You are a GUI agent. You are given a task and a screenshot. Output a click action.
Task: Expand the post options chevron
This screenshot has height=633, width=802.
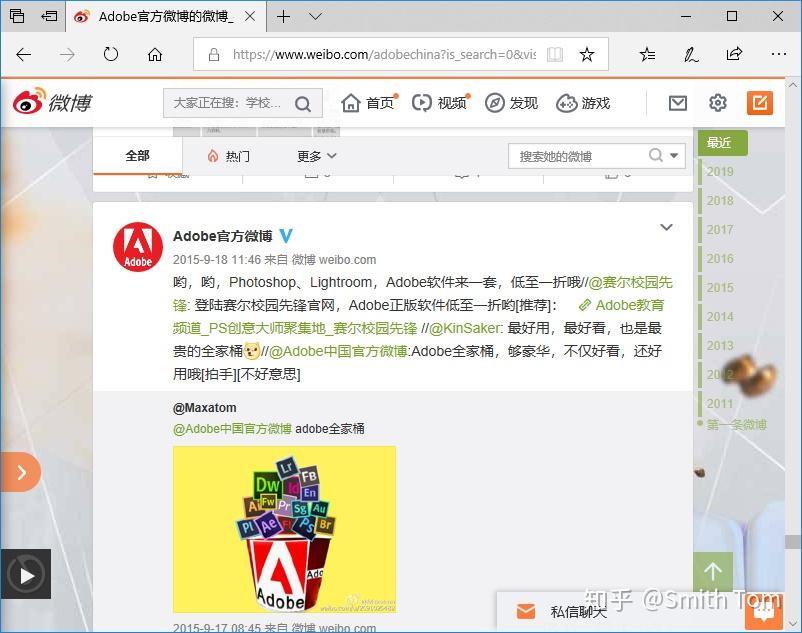coord(666,227)
